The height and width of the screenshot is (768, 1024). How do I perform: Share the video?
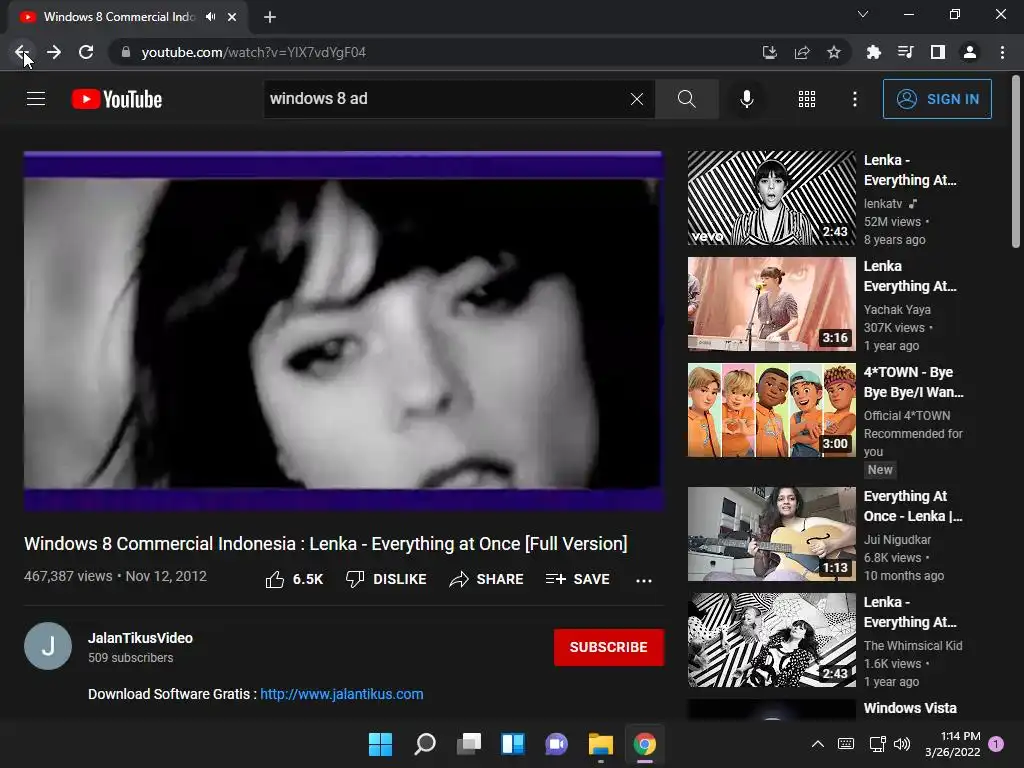[487, 579]
